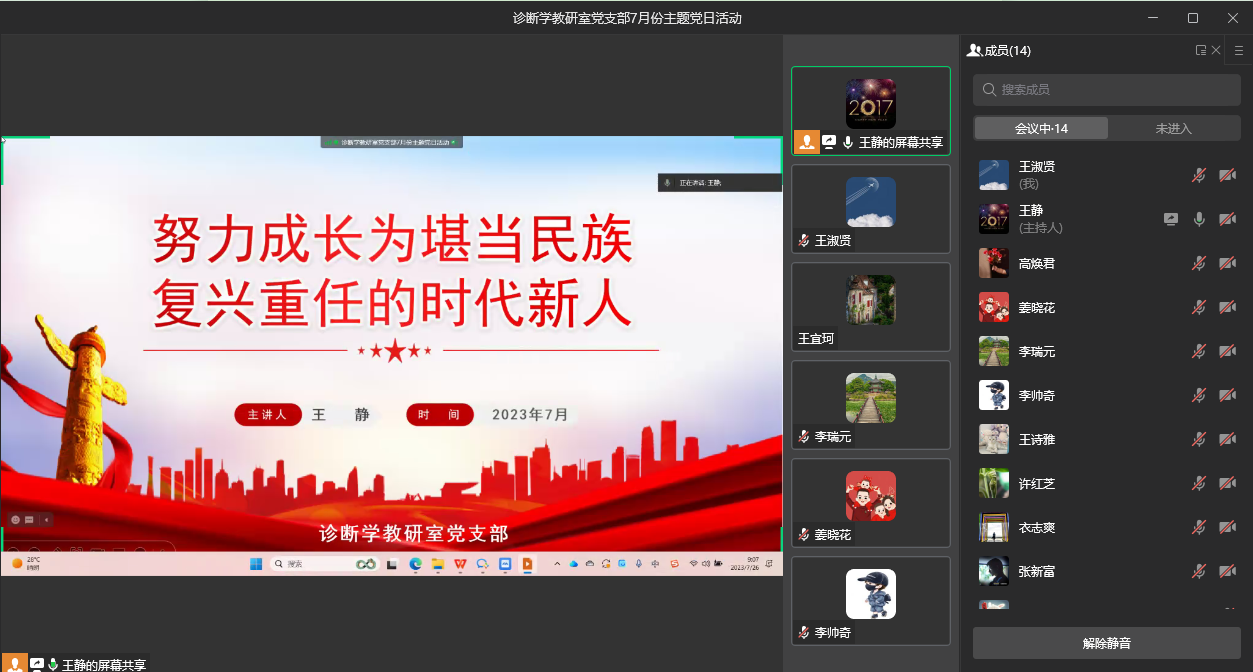Click 姜晓花 in the member list
Viewport: 1253px width, 672px height.
[x=1037, y=307]
